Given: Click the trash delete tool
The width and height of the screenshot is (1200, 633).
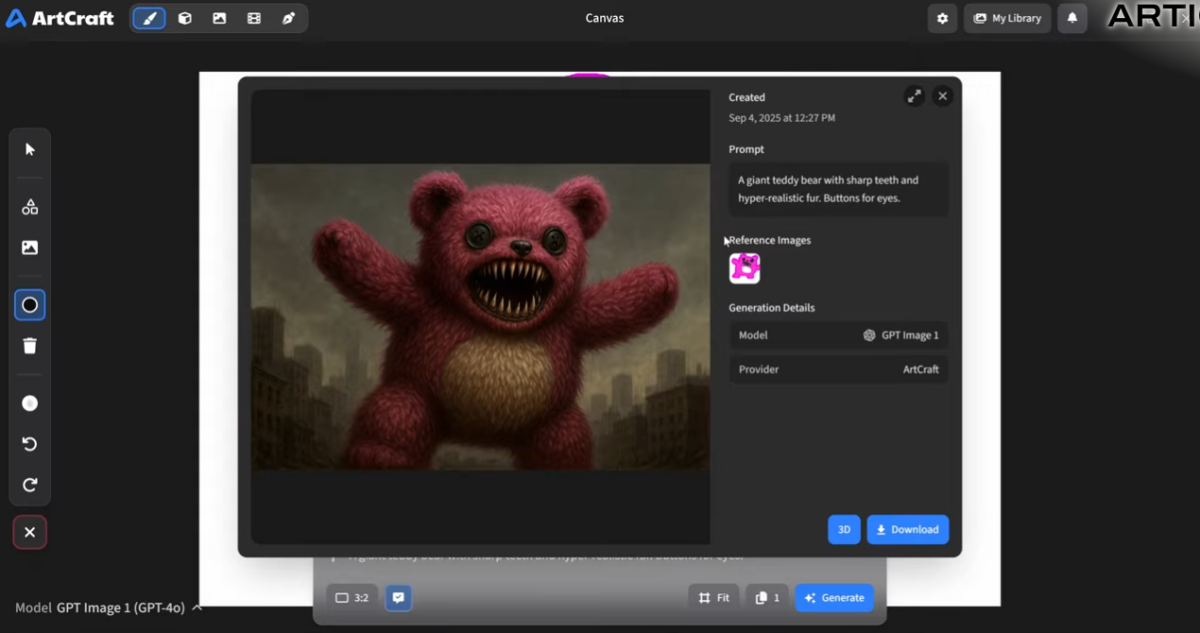Looking at the screenshot, I should click(x=30, y=346).
